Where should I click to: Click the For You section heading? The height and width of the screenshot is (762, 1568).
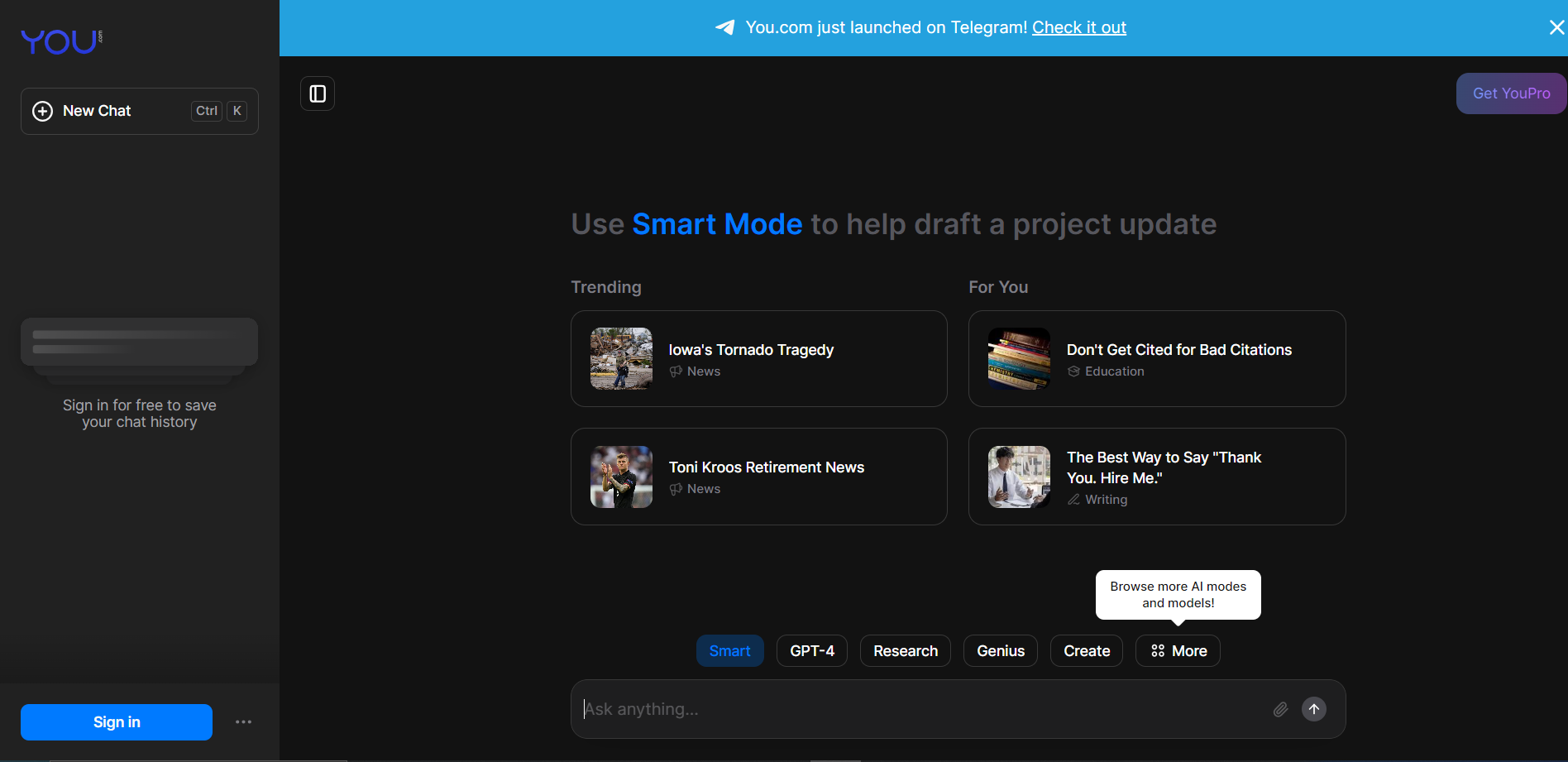[x=998, y=287]
